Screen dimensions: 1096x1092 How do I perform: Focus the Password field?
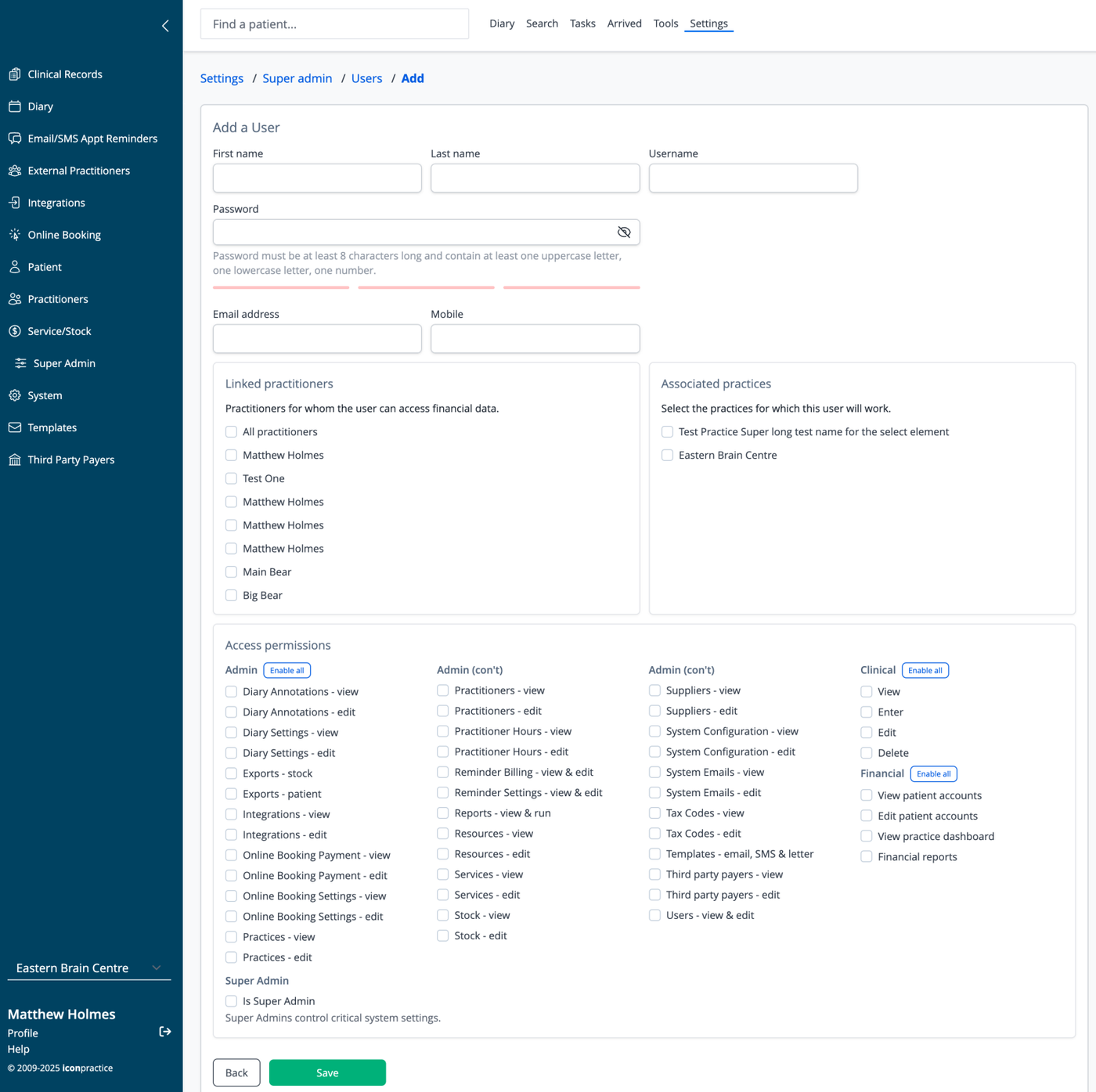click(x=427, y=232)
